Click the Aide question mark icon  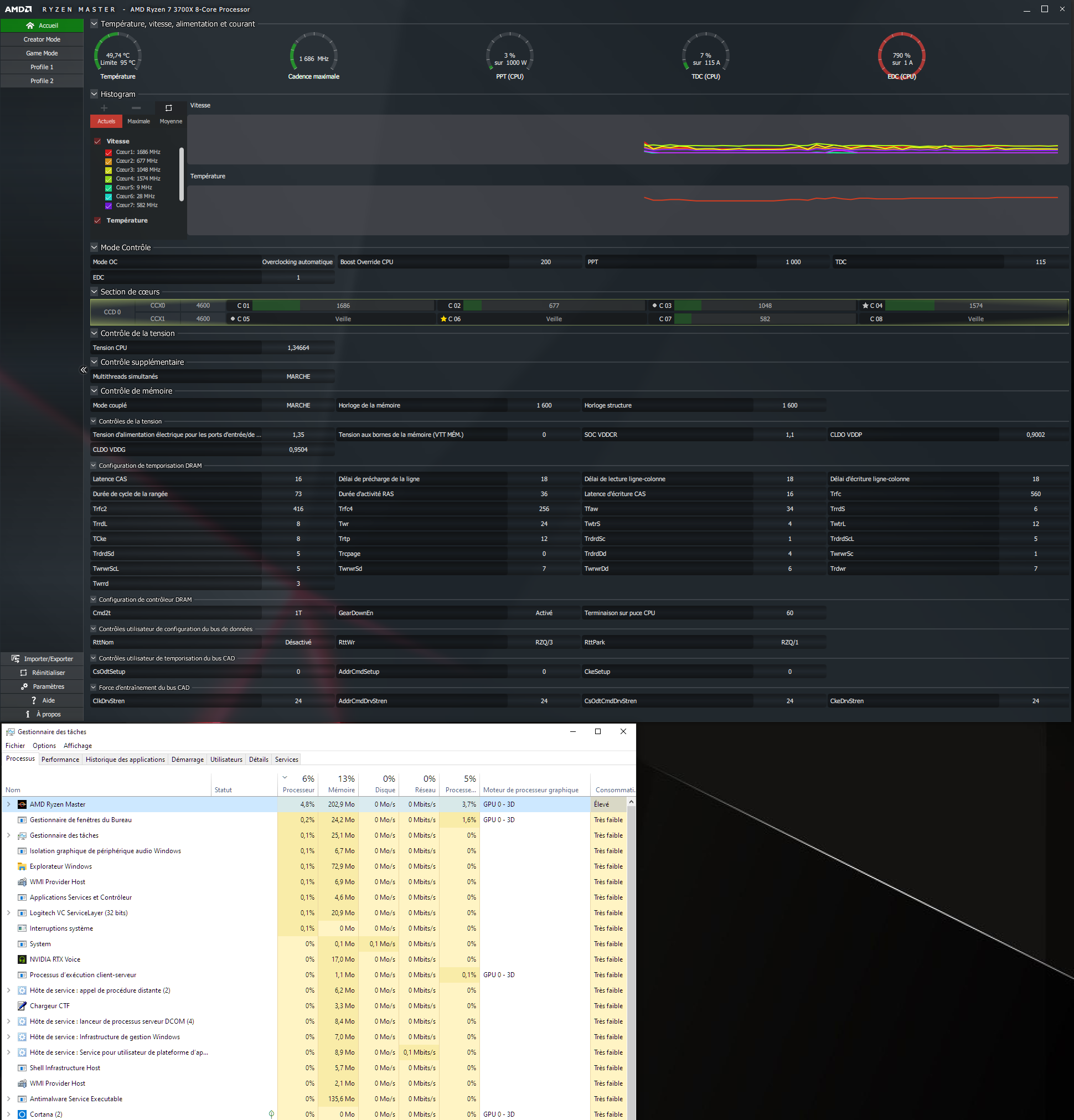coord(34,700)
